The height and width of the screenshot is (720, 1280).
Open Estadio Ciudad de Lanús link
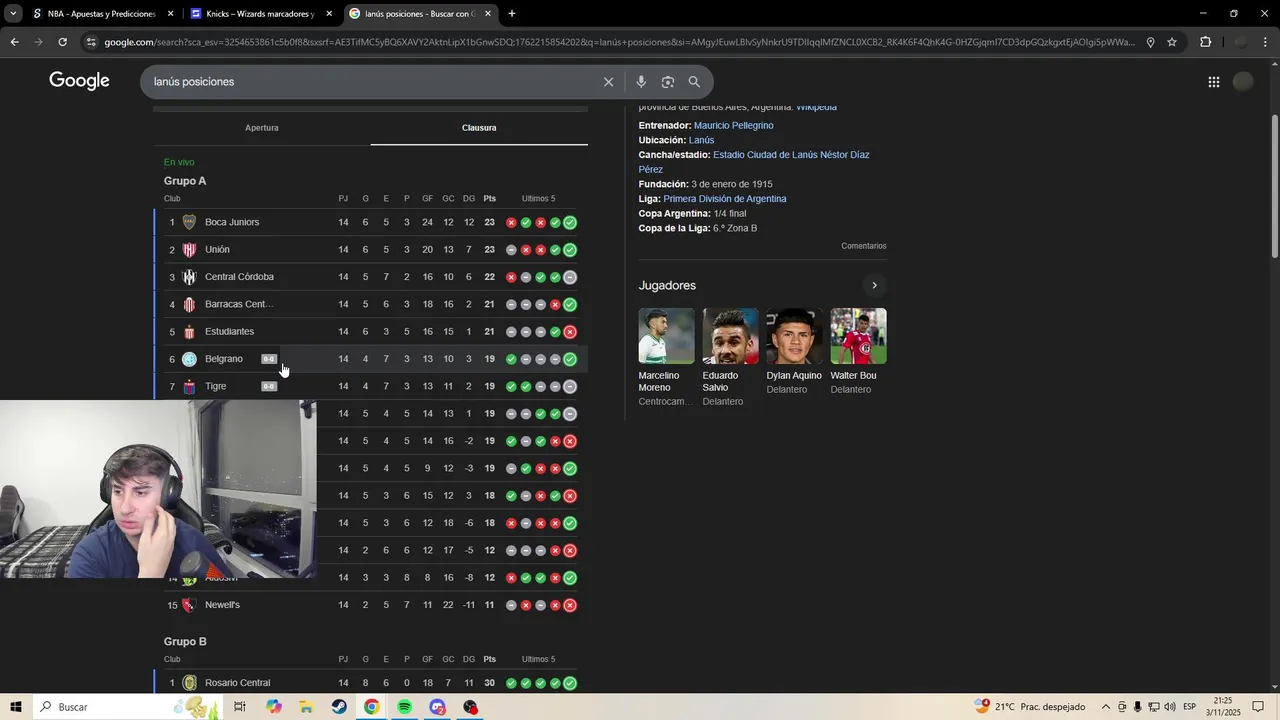coord(754,162)
